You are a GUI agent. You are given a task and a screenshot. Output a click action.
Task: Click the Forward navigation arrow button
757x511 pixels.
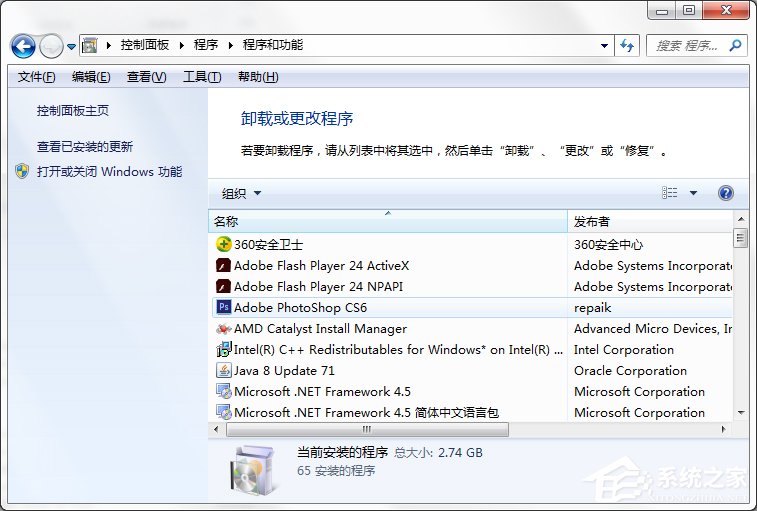tap(51, 46)
